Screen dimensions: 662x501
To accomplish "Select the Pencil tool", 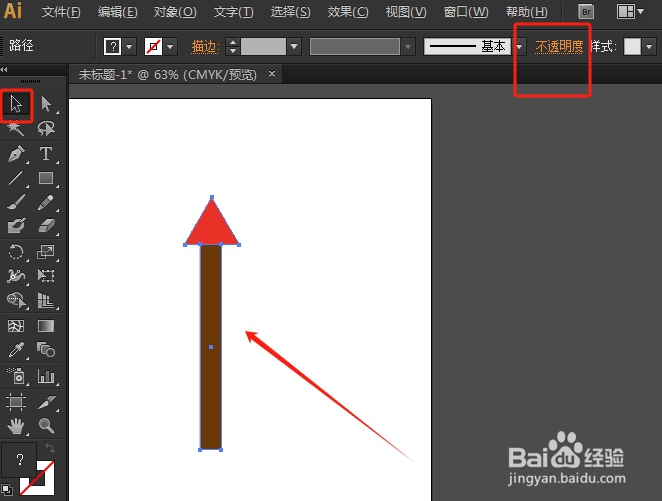I will tap(46, 202).
